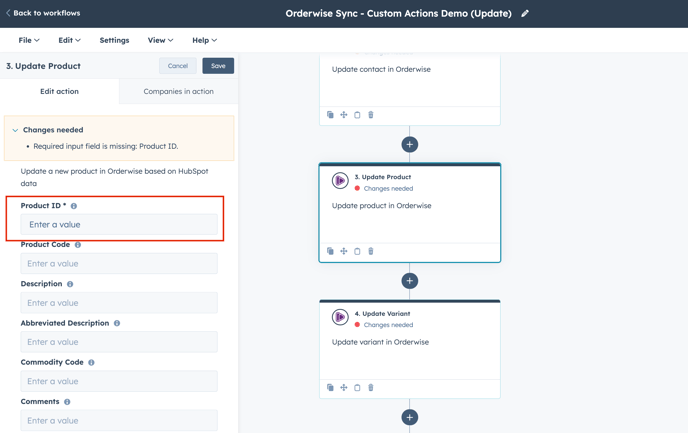688x433 pixels.
Task: Delete the Update Product action card
Action: point(371,251)
